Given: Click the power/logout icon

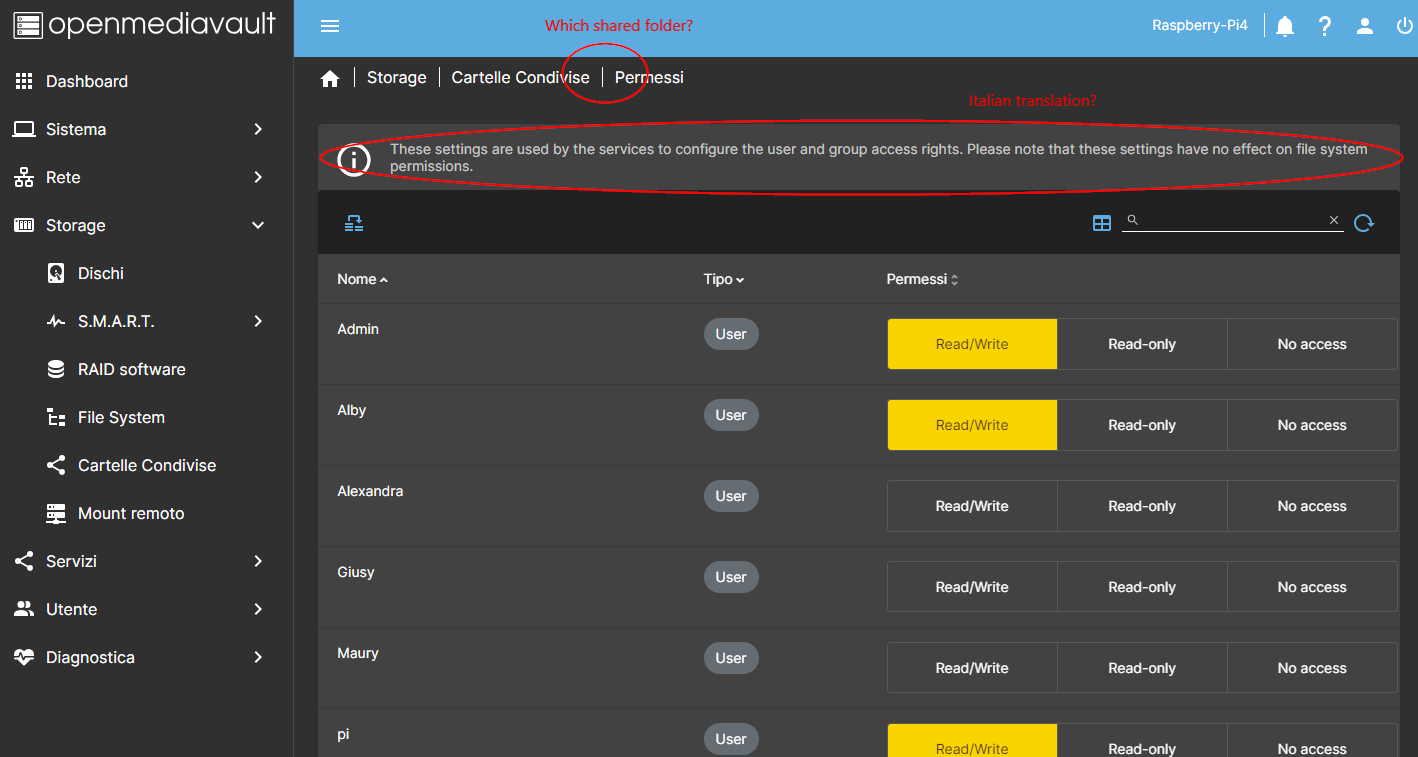Looking at the screenshot, I should coord(1403,25).
